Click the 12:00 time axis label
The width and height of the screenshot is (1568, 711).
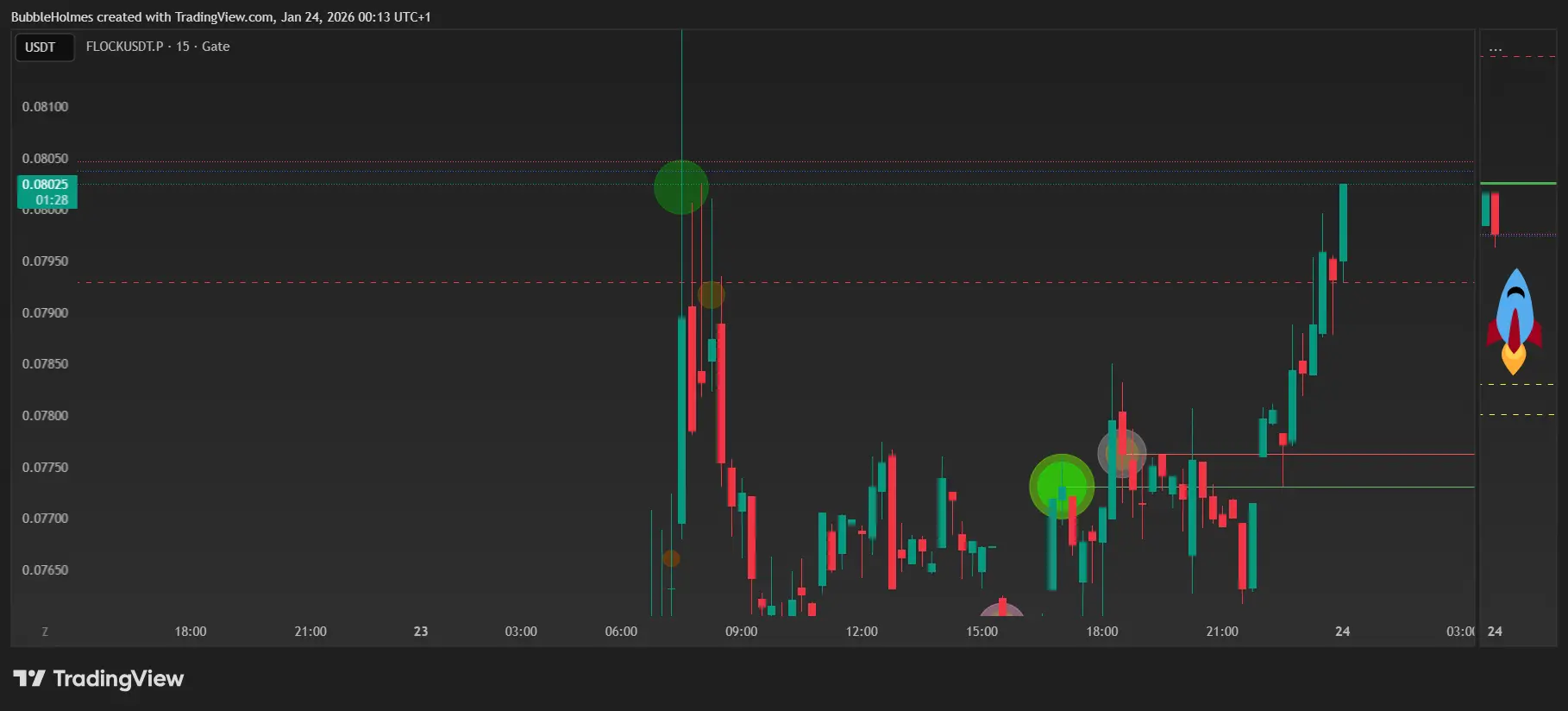tap(862, 632)
